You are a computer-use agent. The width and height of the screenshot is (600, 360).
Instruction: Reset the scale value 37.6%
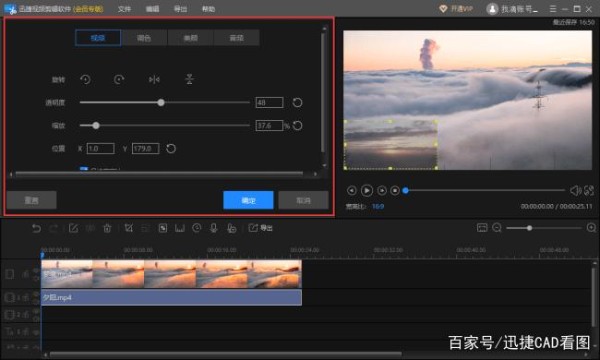pyautogui.click(x=297, y=125)
